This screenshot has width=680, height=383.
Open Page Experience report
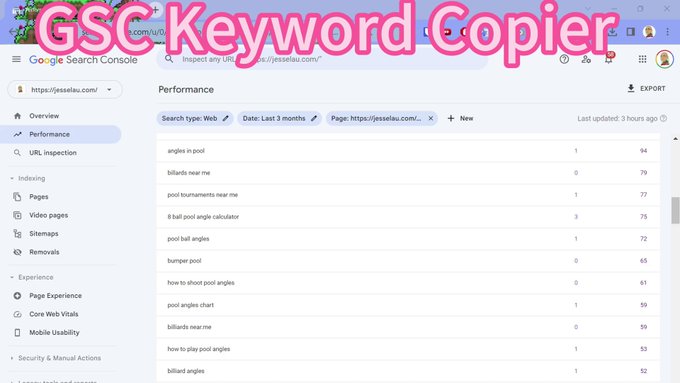[56, 296]
